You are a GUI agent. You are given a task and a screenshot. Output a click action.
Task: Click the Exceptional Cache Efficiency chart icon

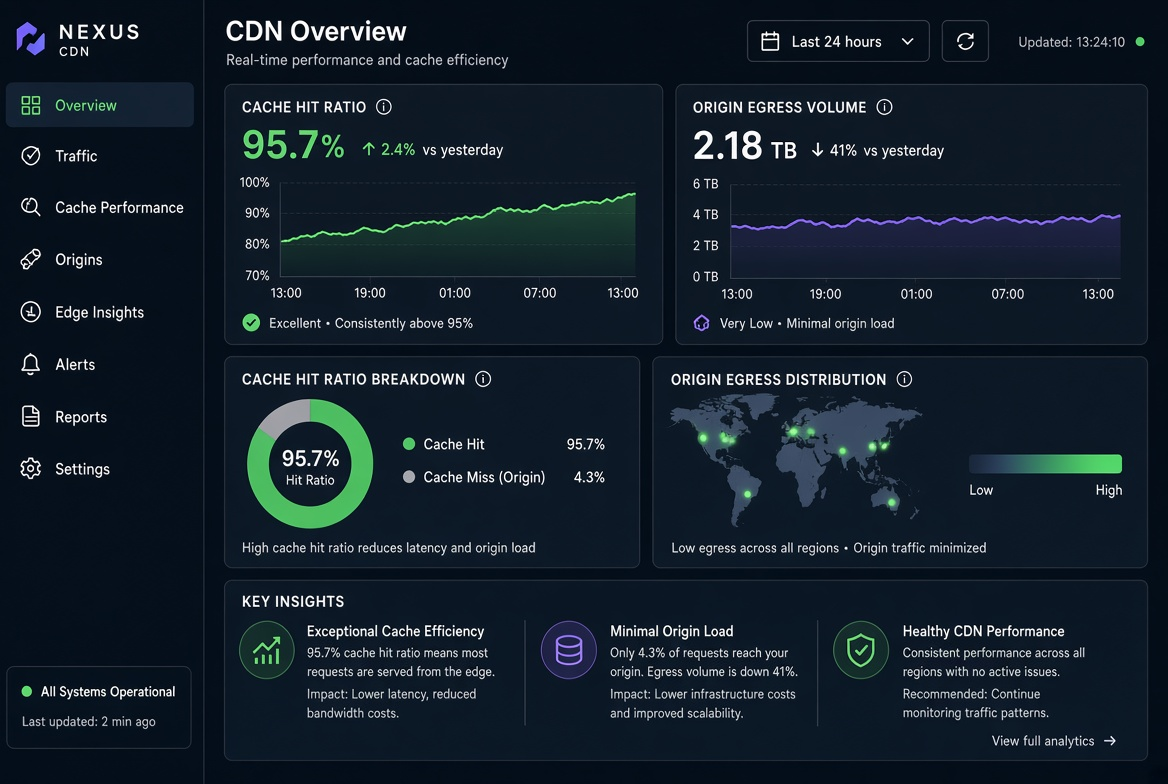tap(267, 650)
